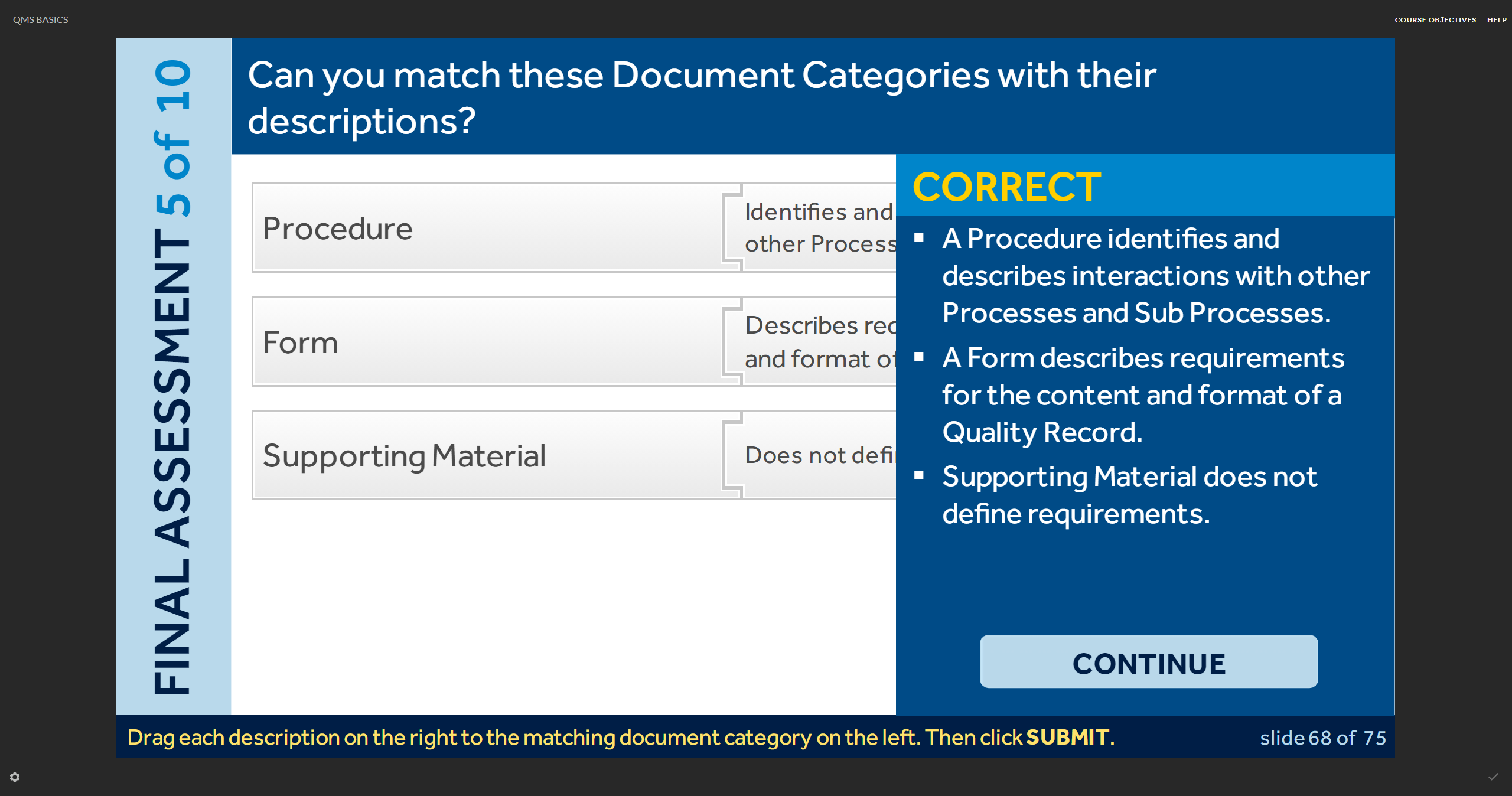Click the Form feedback bullet text
This screenshot has height=796, width=1512.
click(x=1143, y=394)
